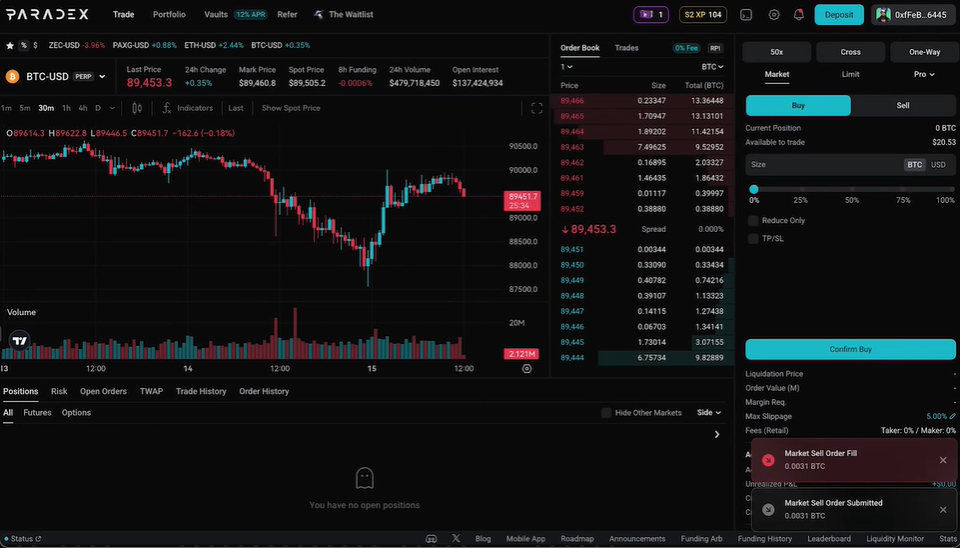This screenshot has height=548, width=960.
Task: Click Show Spot Price
Action: [291, 108]
